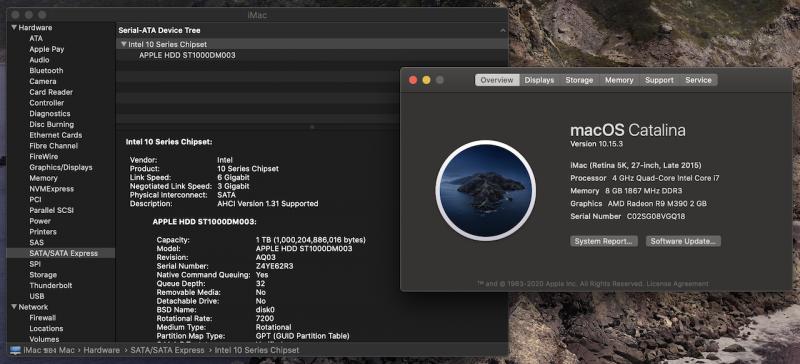This screenshot has width=800, height=364.
Task: Select Audio in the sidebar
Action: (x=39, y=60)
